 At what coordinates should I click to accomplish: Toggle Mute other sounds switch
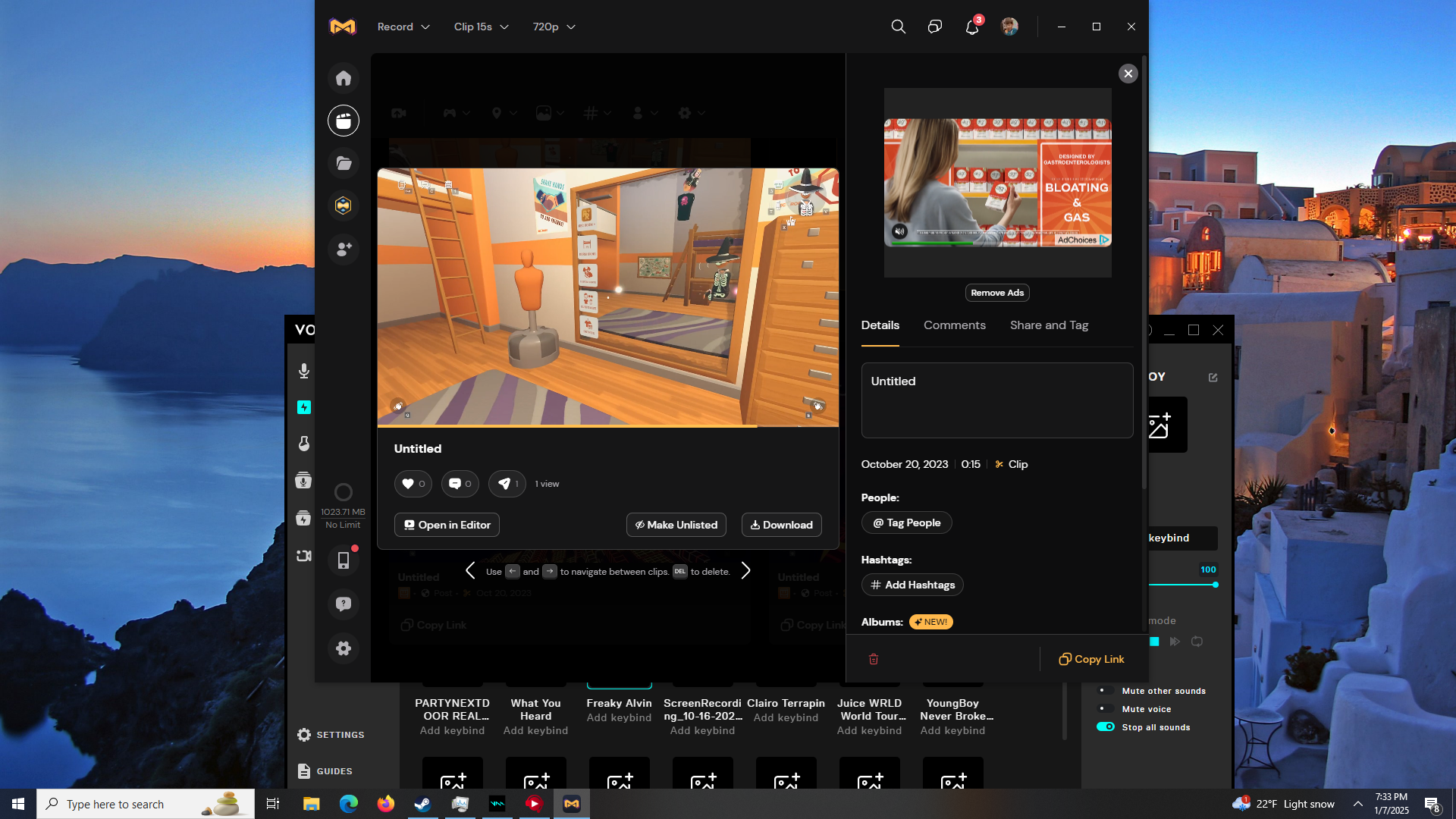(1106, 691)
